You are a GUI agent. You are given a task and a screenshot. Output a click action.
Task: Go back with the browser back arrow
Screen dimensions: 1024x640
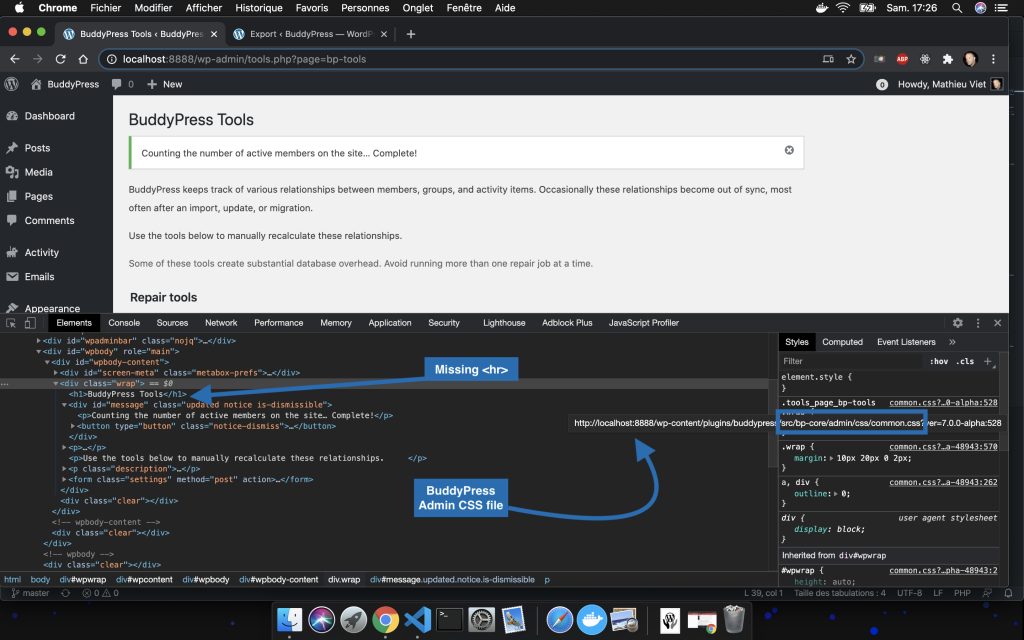(15, 59)
